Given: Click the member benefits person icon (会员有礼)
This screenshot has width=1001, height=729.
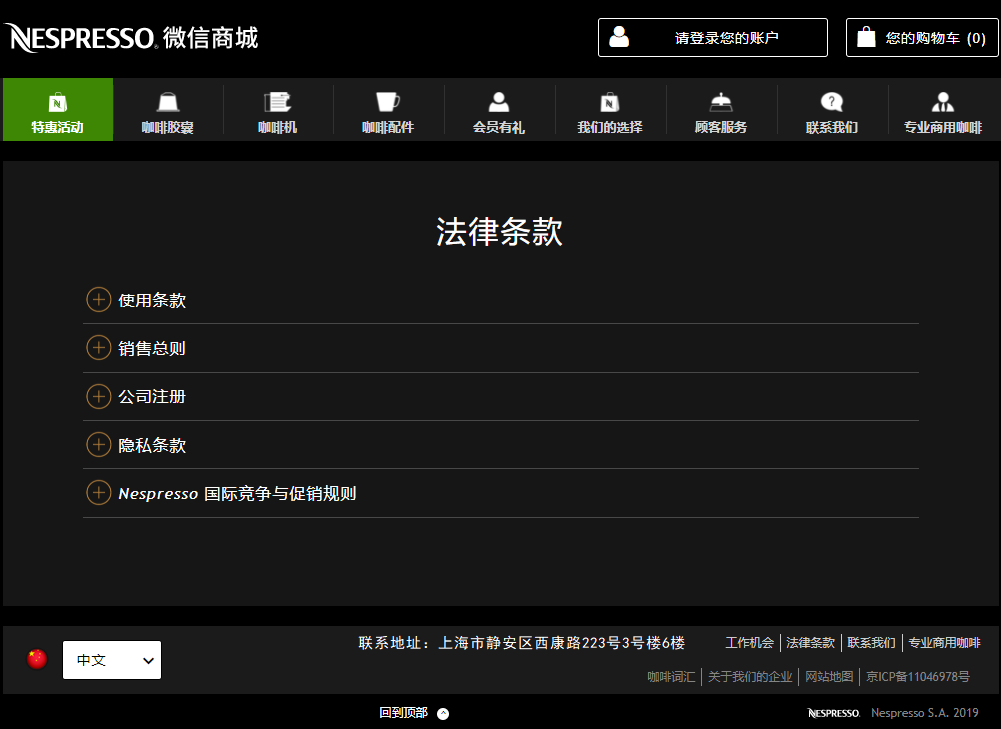Looking at the screenshot, I should 498,102.
